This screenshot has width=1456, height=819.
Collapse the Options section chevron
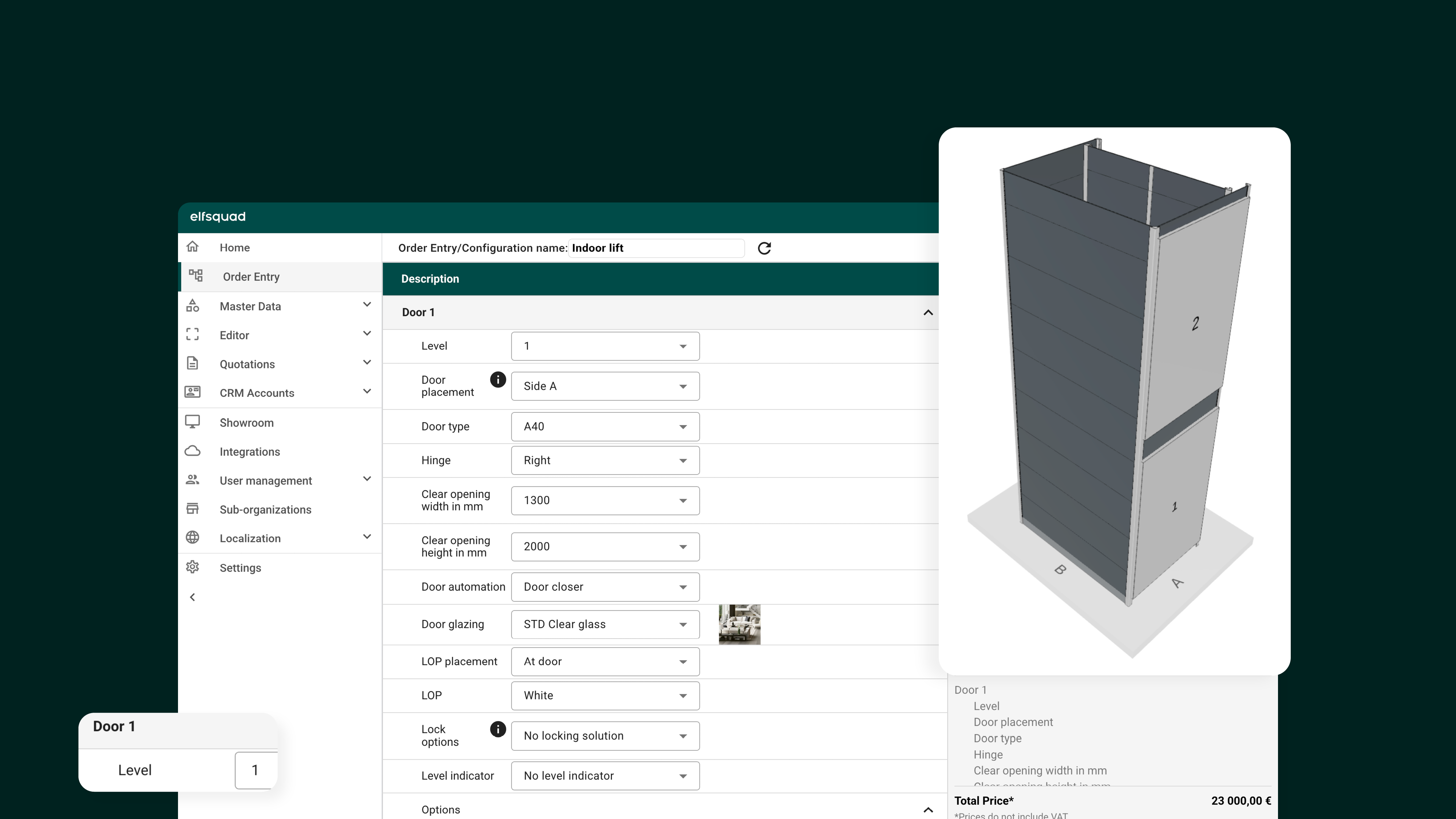pos(927,810)
